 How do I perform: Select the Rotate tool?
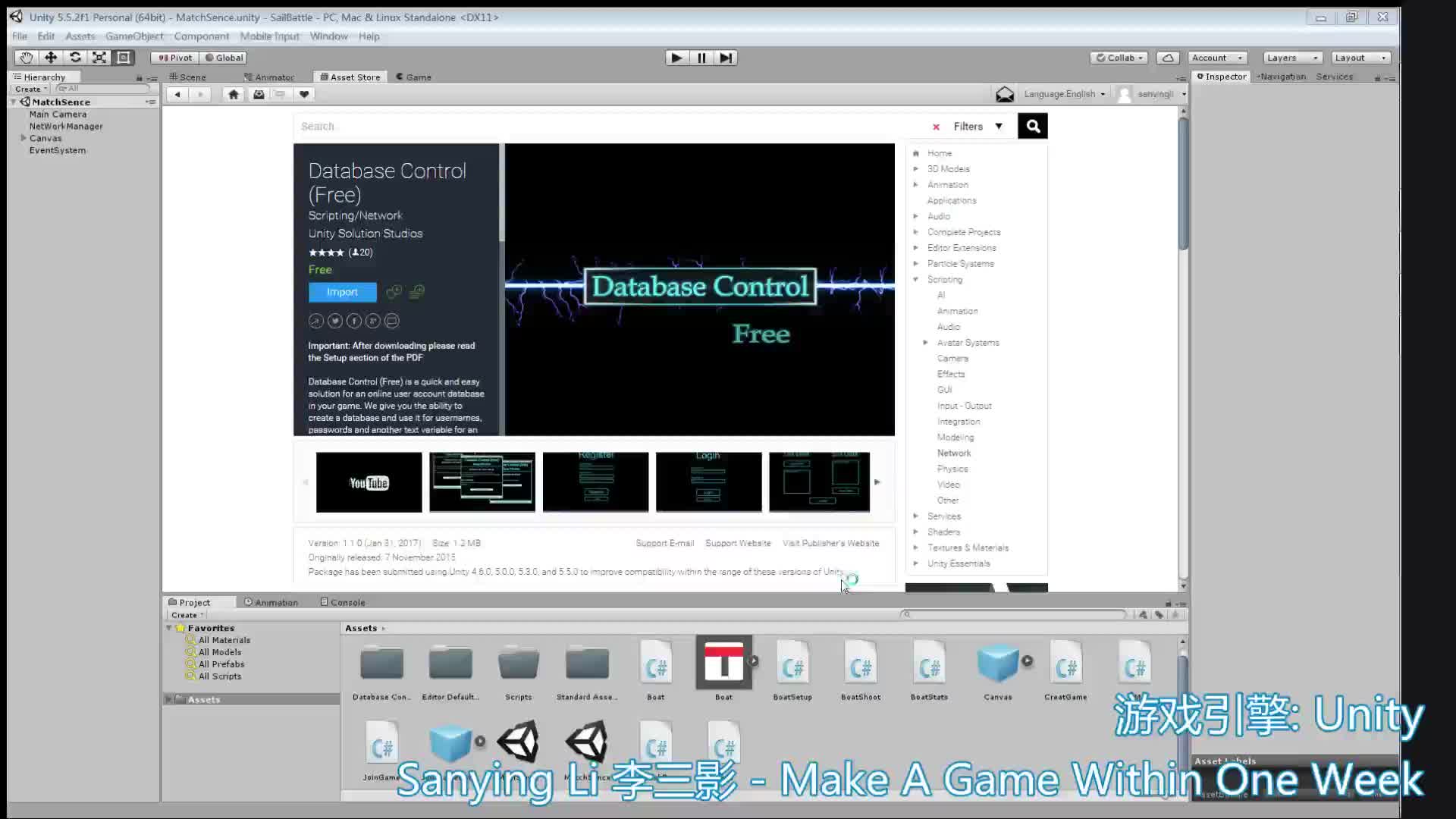pyautogui.click(x=75, y=58)
